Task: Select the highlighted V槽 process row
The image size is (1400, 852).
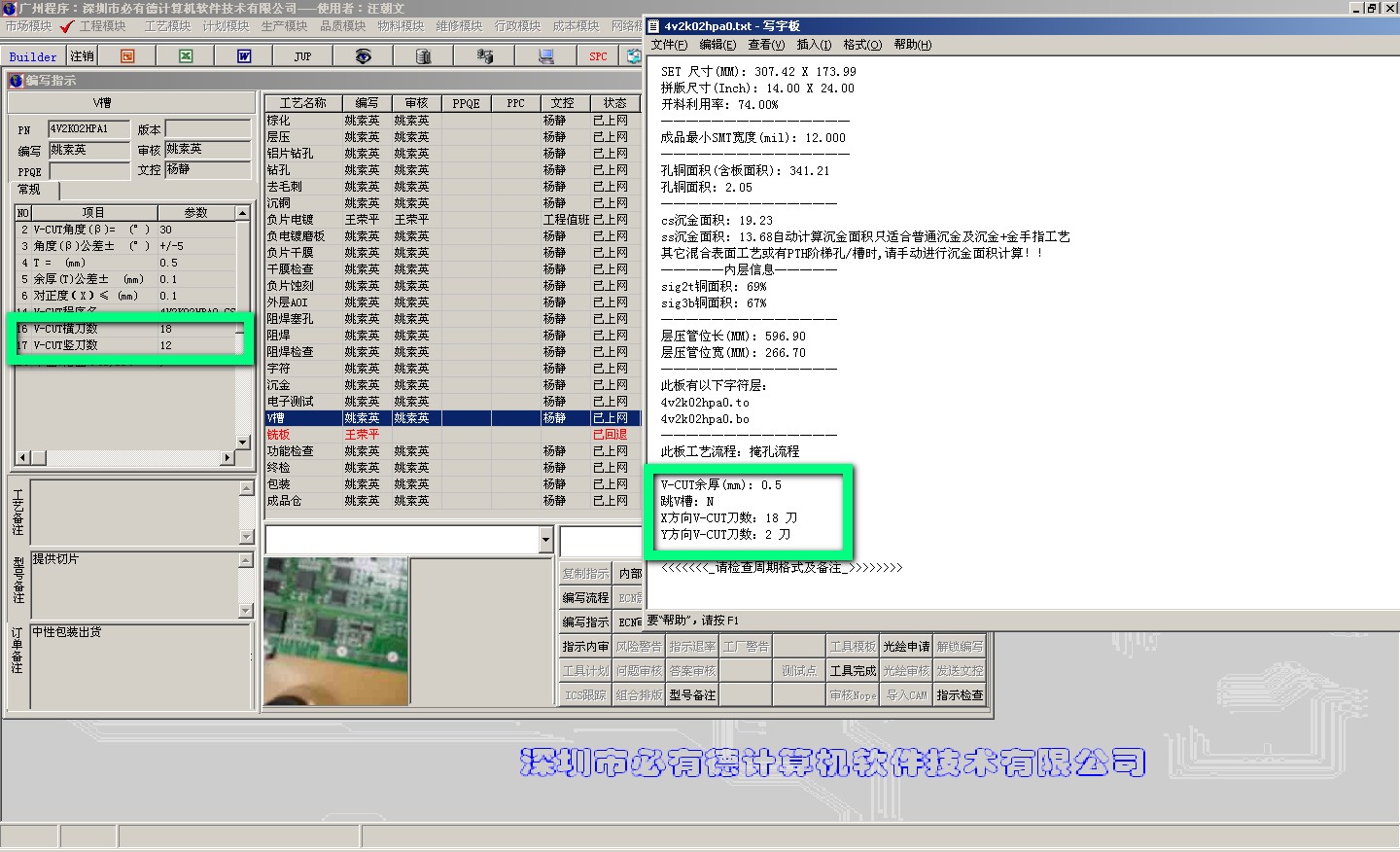Action: [x=453, y=418]
